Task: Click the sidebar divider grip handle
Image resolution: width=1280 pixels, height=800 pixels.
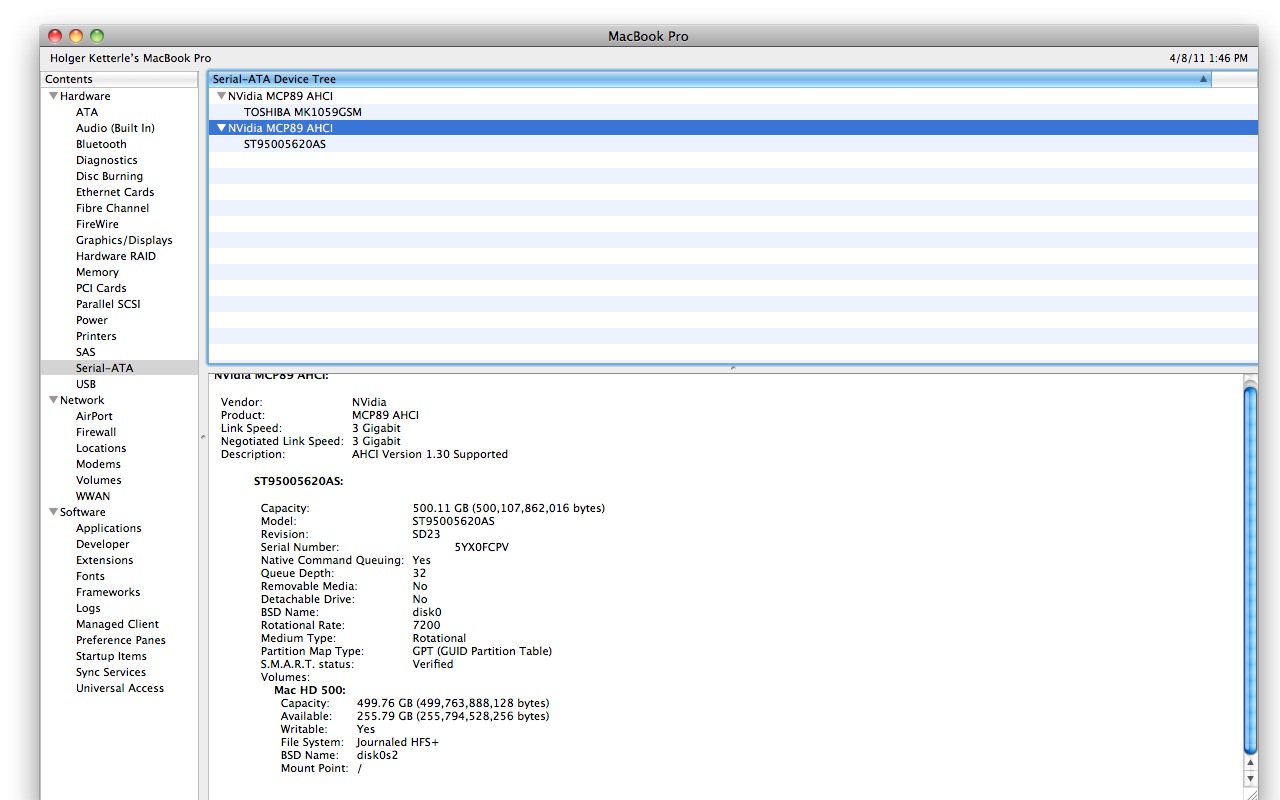Action: pyautogui.click(x=203, y=438)
